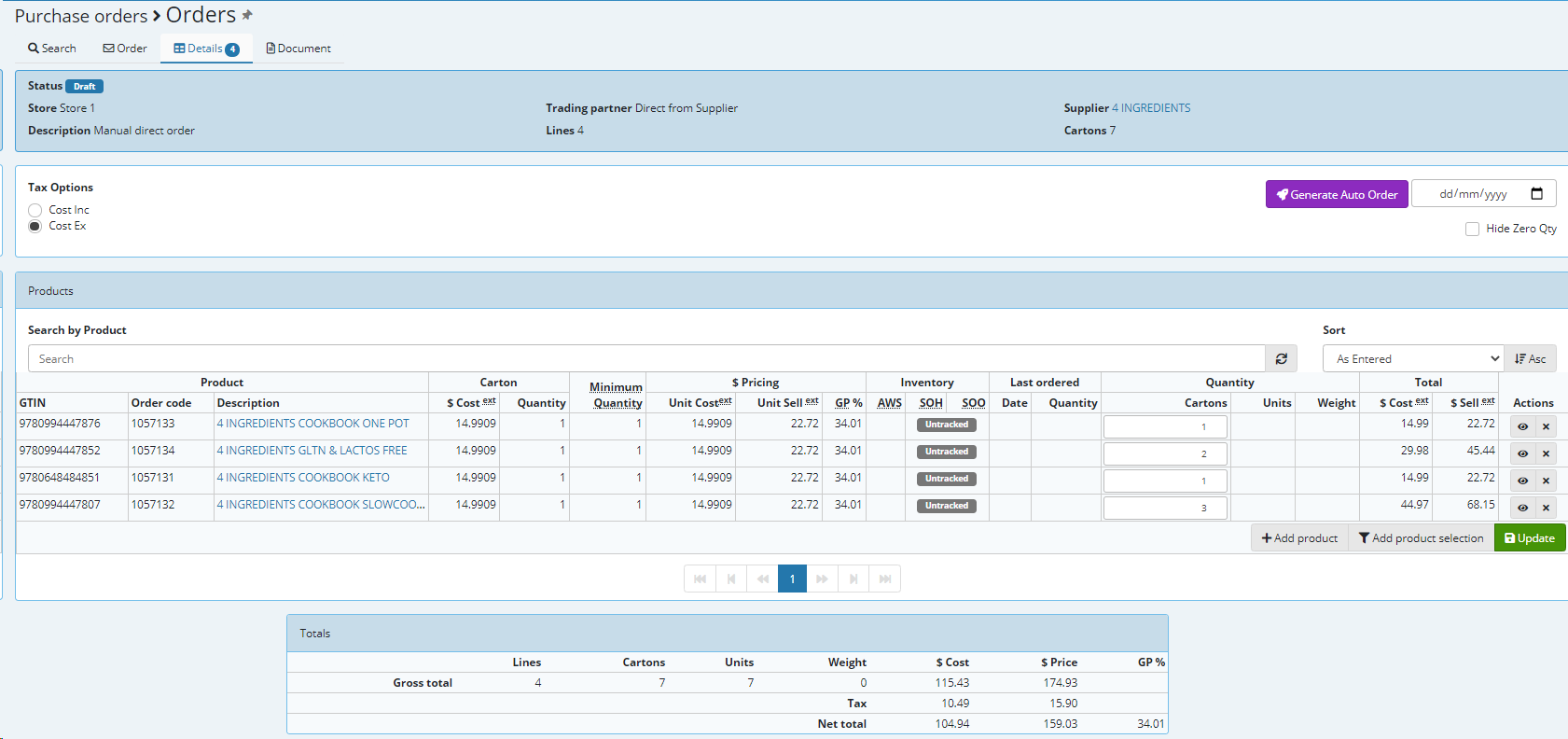Open 4 INGREDIENTS COOKBOOK KETO link
This screenshot has width=1568, height=739.
pos(303,478)
